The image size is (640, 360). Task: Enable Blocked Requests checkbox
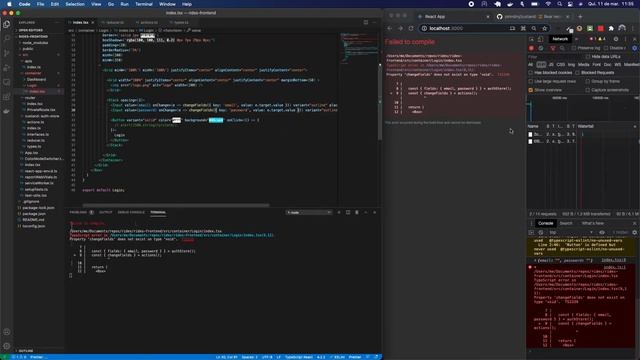coord(578,73)
